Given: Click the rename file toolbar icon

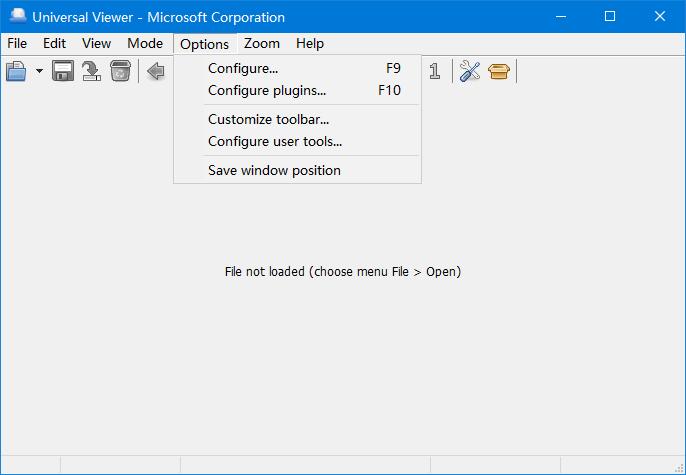Looking at the screenshot, I should (91, 71).
